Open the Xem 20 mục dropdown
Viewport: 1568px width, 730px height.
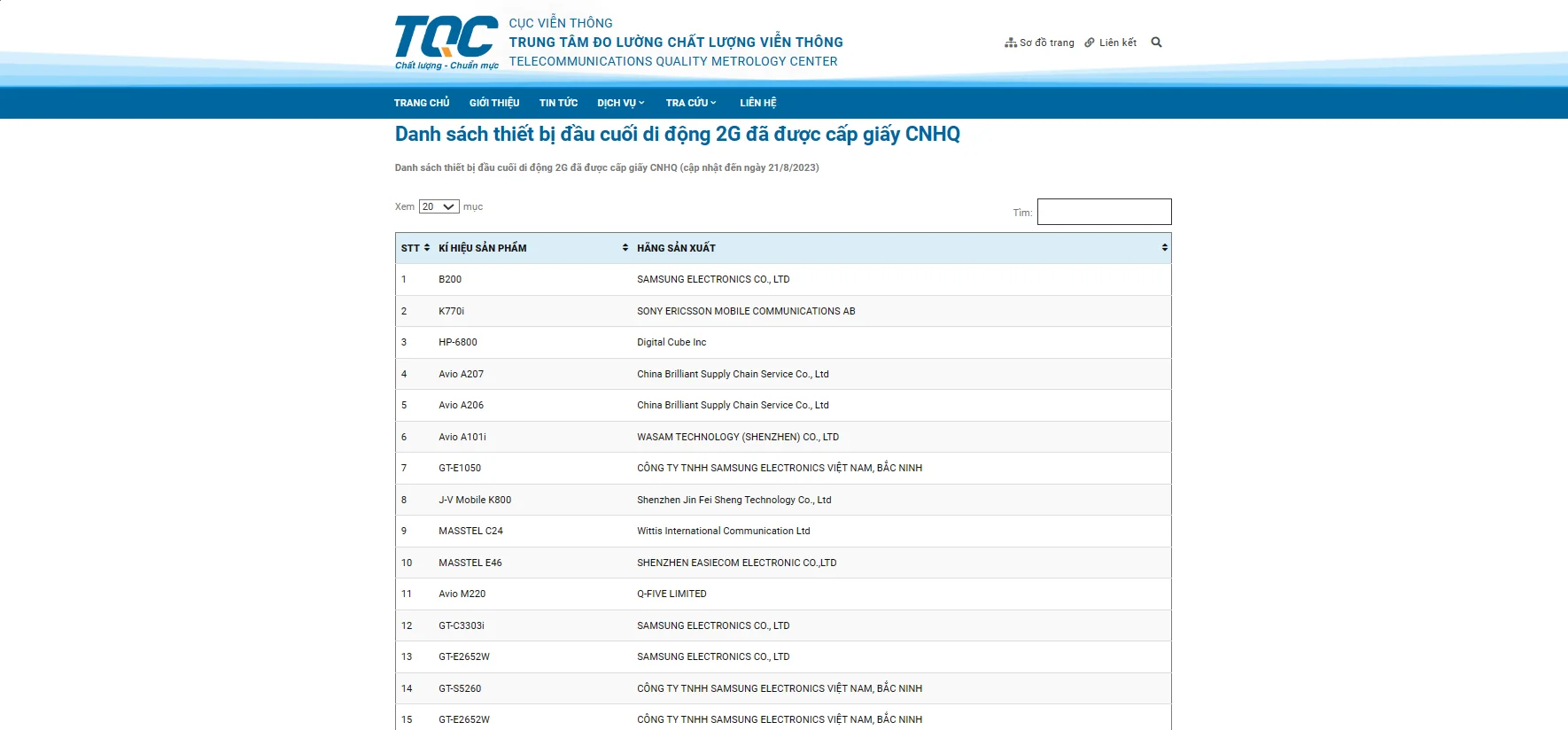pos(439,206)
